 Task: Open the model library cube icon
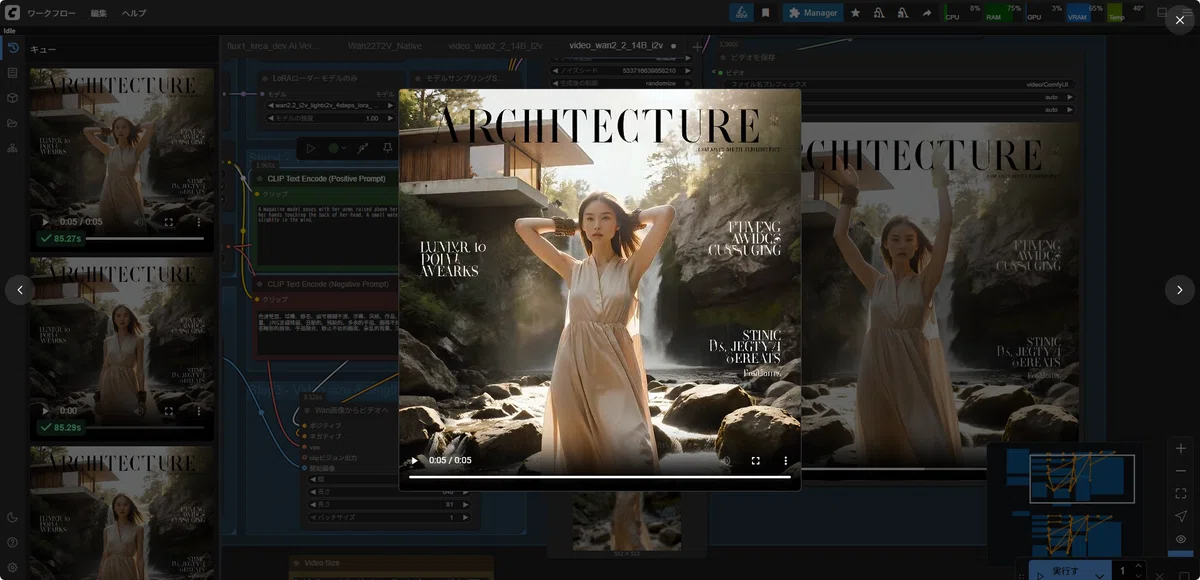point(12,98)
